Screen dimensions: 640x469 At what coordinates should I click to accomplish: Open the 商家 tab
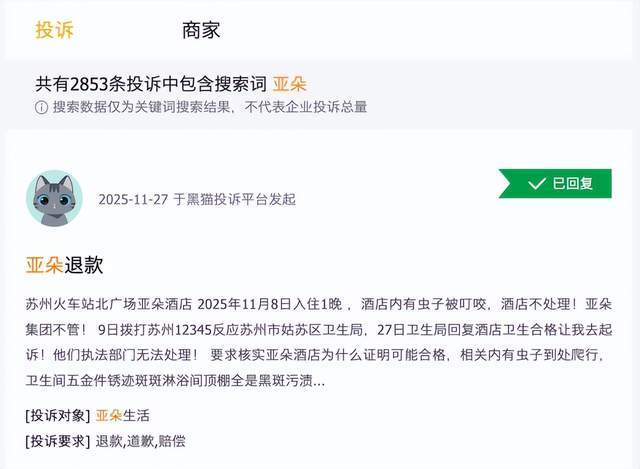201,30
